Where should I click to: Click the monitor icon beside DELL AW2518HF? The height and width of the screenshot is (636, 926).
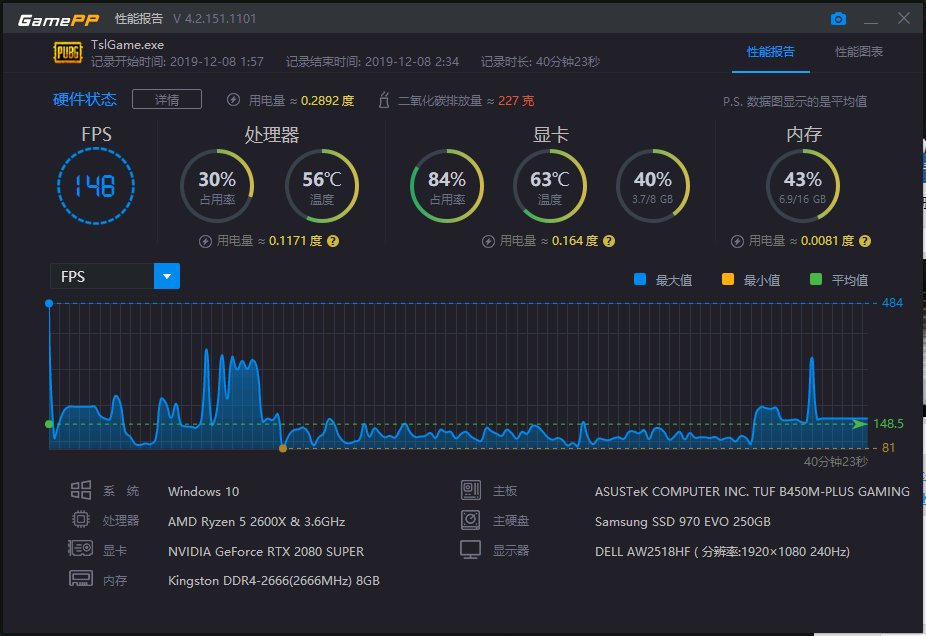[471, 550]
